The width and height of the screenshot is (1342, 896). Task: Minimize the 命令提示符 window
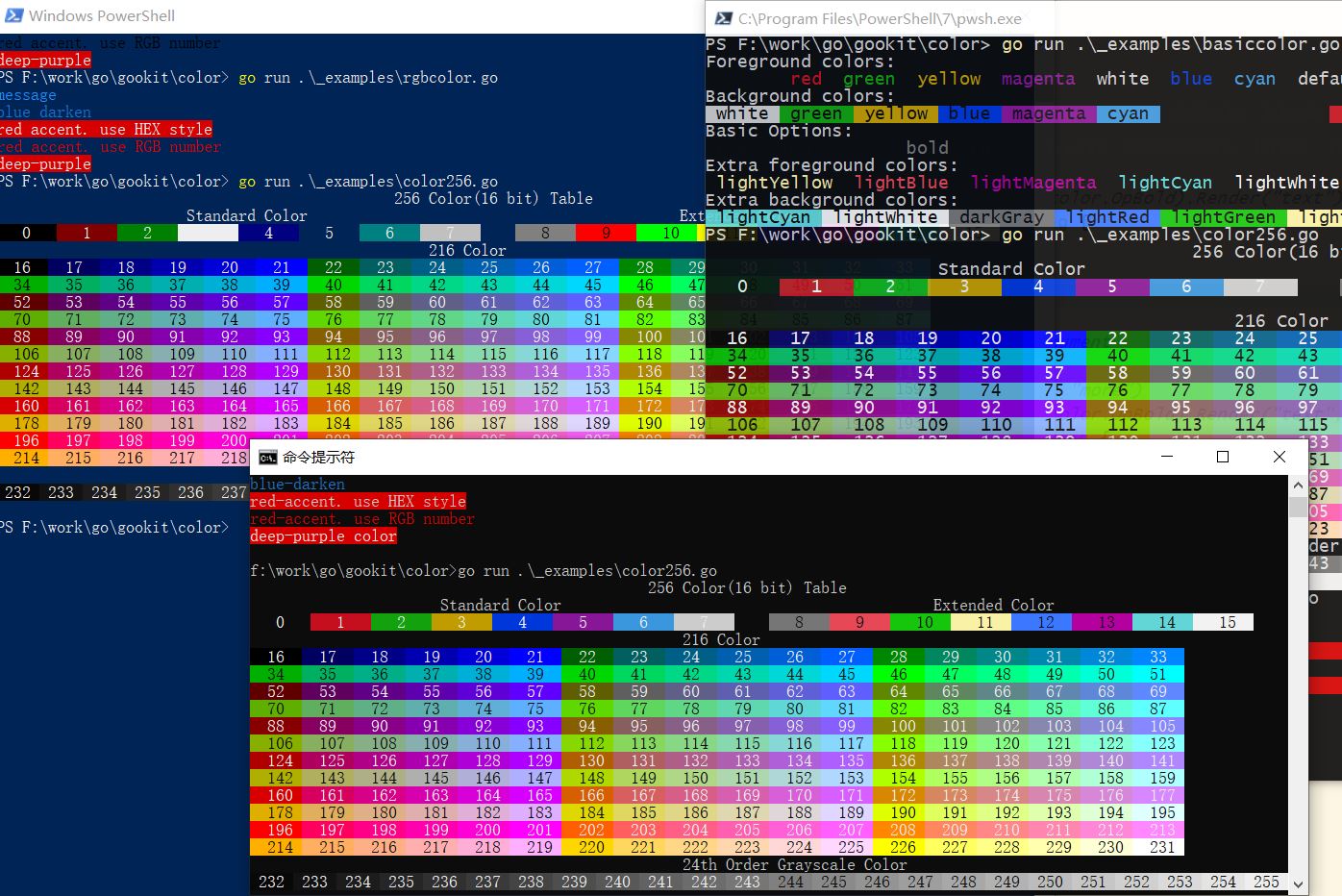click(x=1164, y=458)
